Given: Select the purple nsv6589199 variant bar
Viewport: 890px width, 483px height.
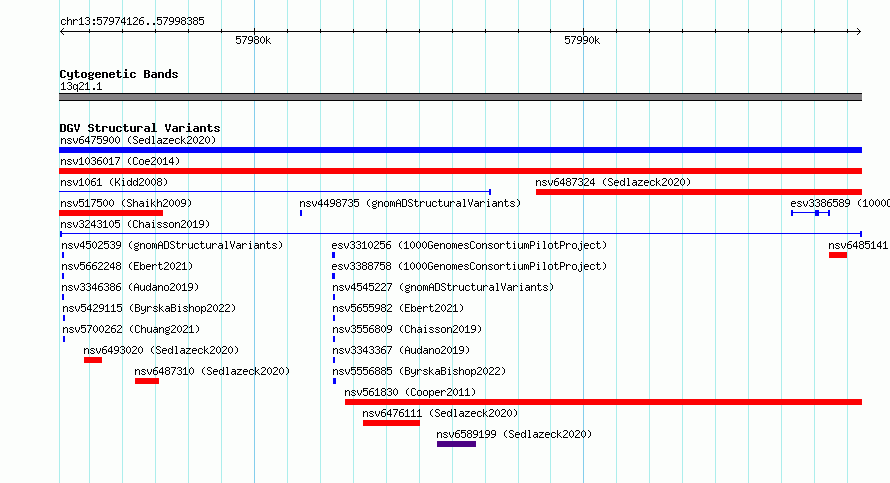Looking at the screenshot, I should tap(456, 444).
